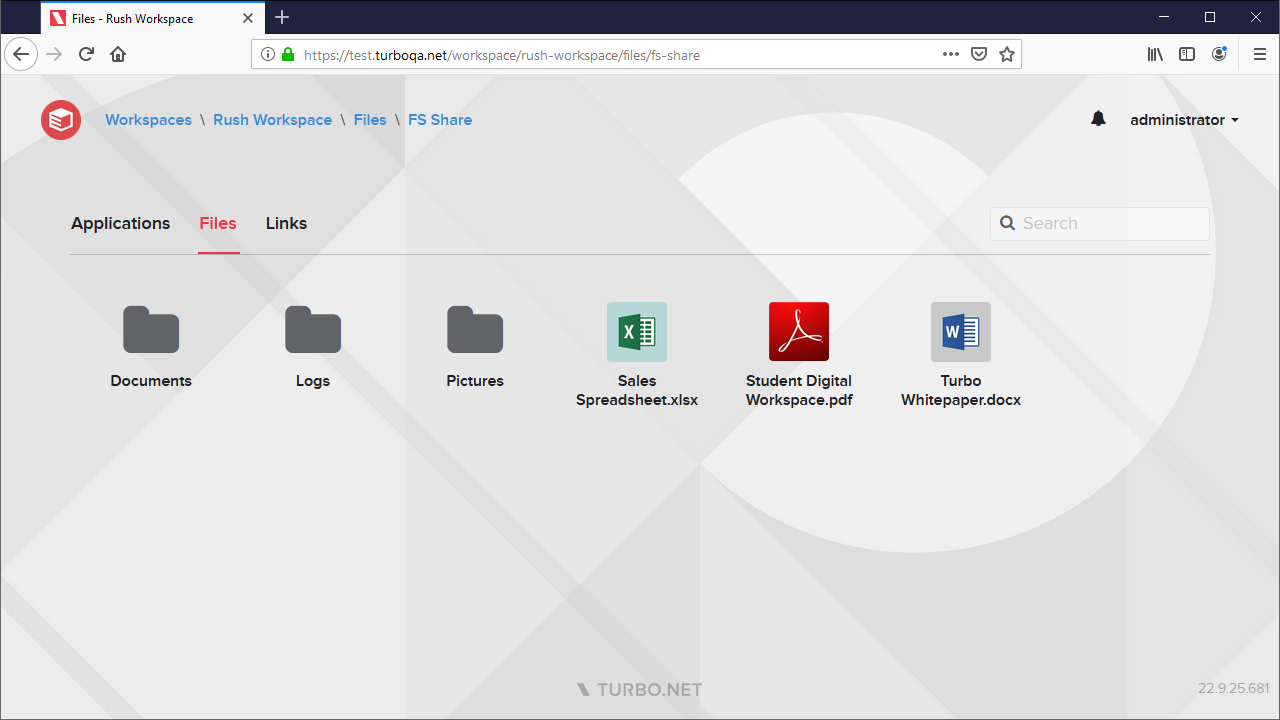The height and width of the screenshot is (720, 1280).
Task: Switch to the Applications tab
Action: pos(120,223)
